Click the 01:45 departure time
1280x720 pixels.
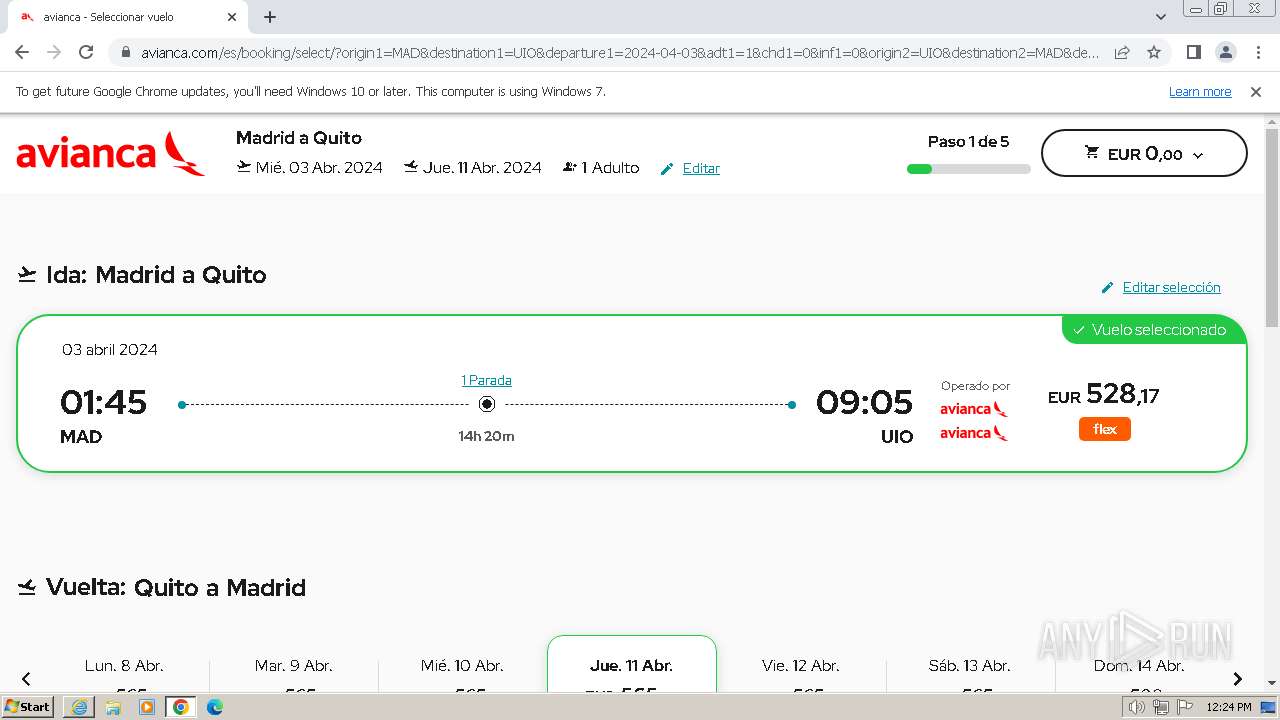pyautogui.click(x=104, y=403)
